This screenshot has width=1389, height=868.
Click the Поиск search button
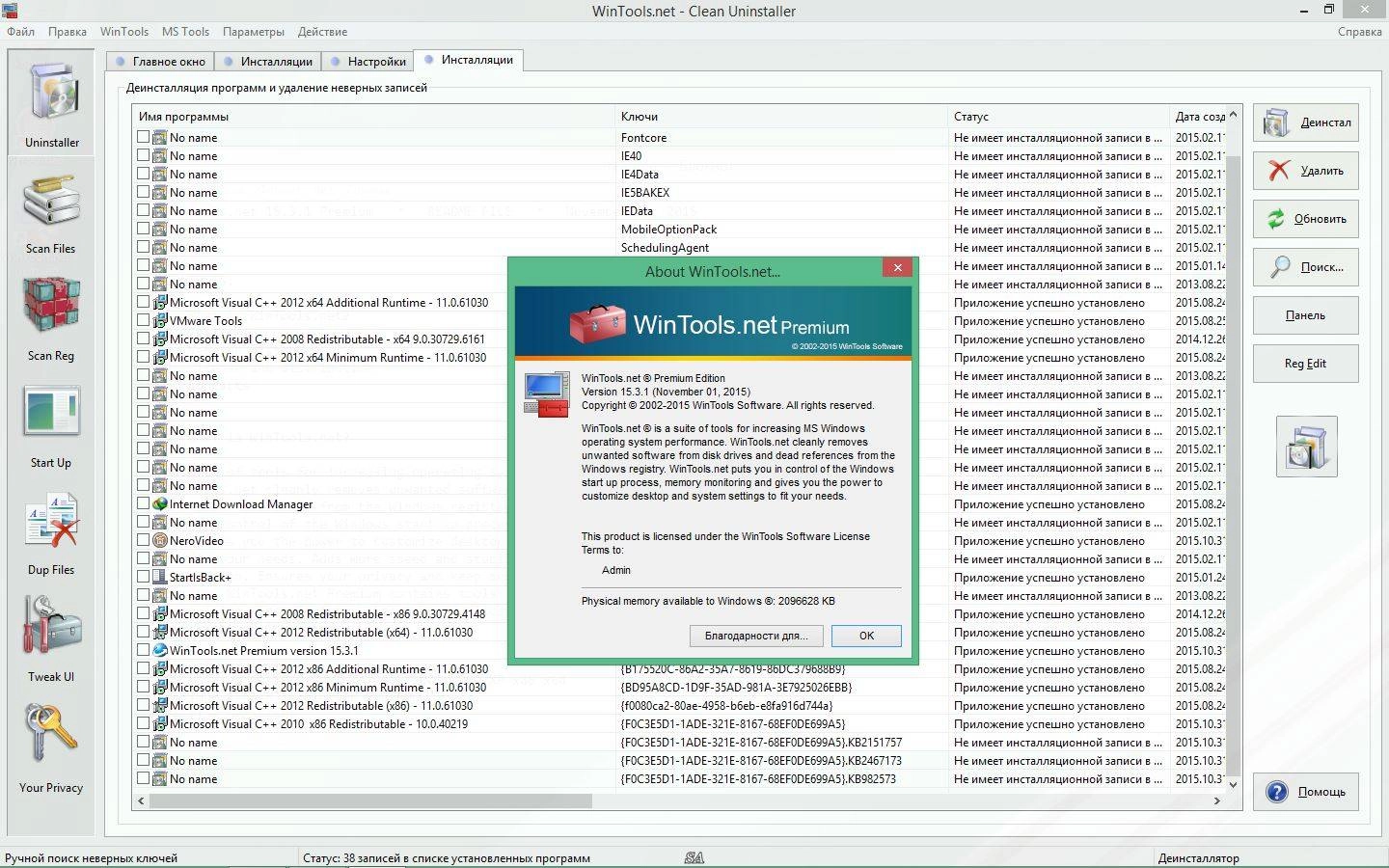click(1306, 267)
